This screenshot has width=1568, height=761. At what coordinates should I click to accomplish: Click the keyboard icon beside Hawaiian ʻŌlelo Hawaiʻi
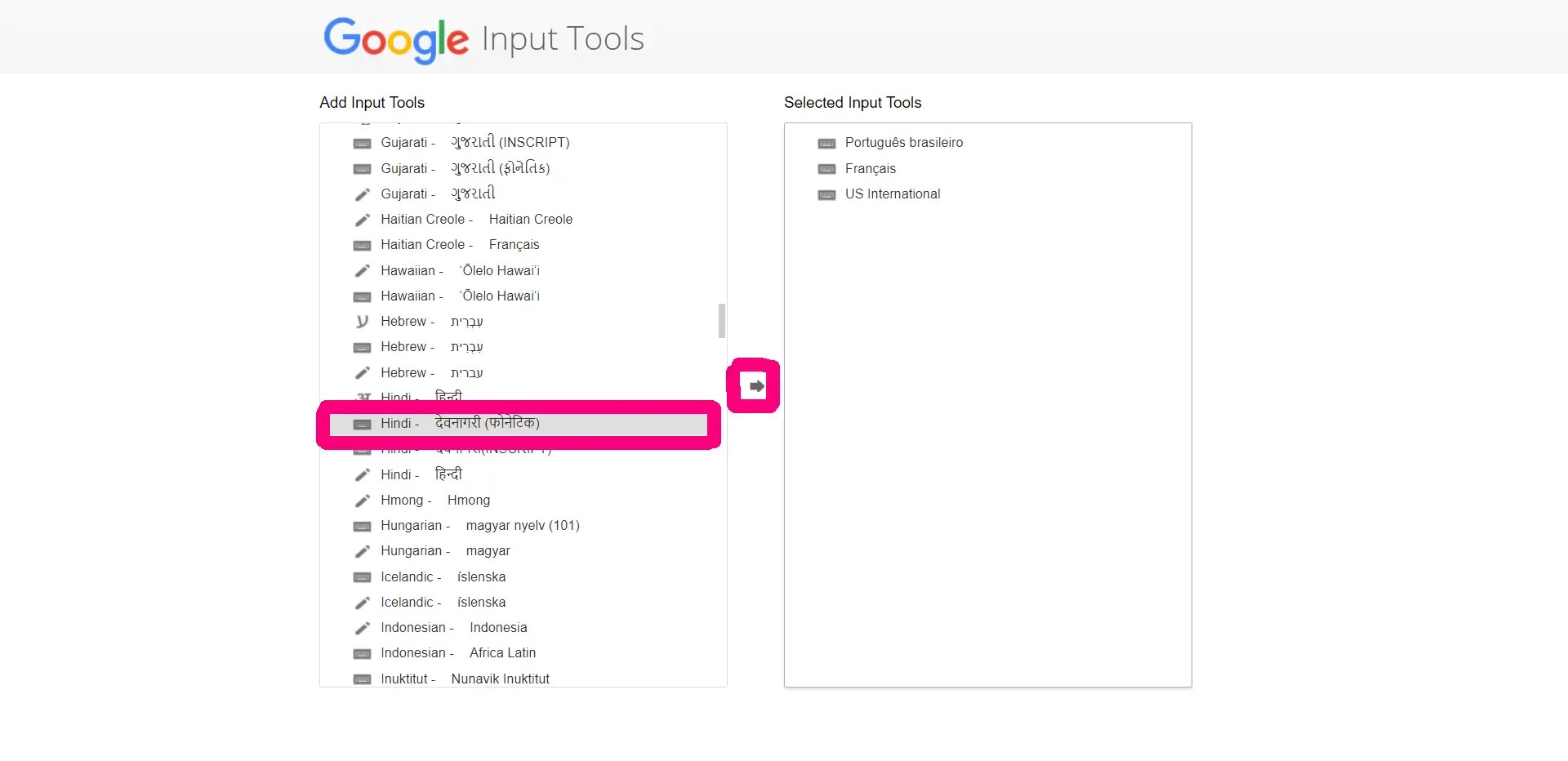(362, 296)
